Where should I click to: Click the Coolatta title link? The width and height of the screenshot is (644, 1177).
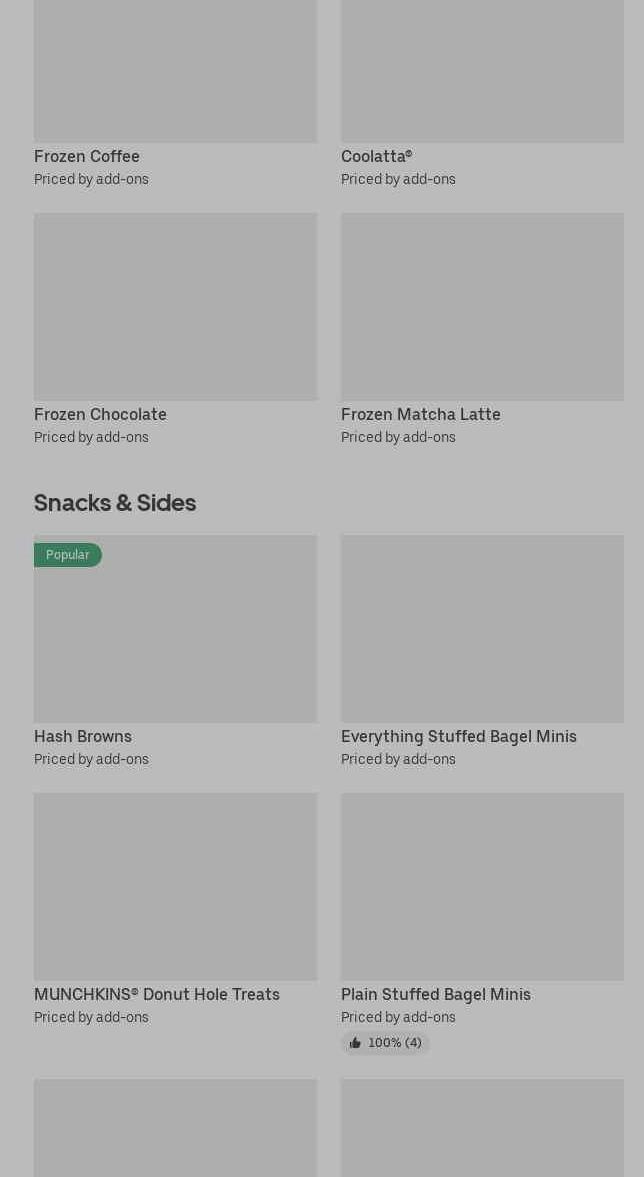pos(376,156)
